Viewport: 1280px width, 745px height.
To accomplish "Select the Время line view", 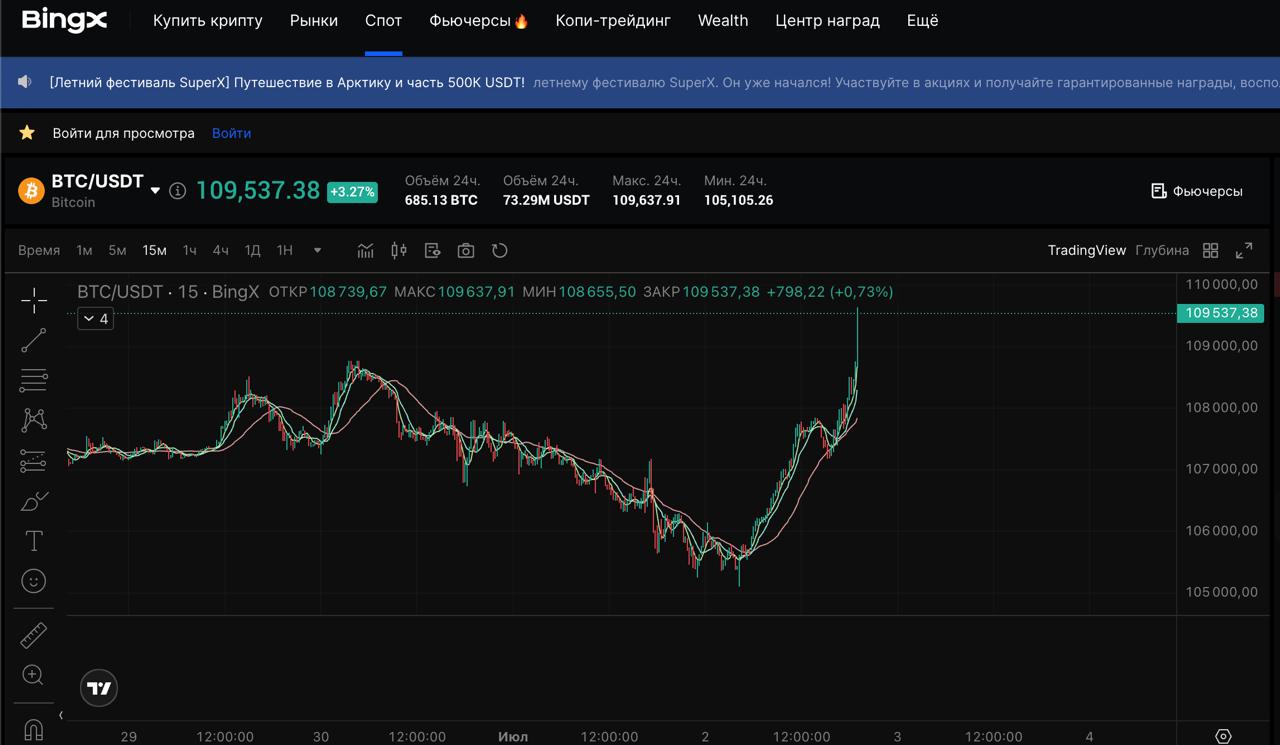I will 39,250.
